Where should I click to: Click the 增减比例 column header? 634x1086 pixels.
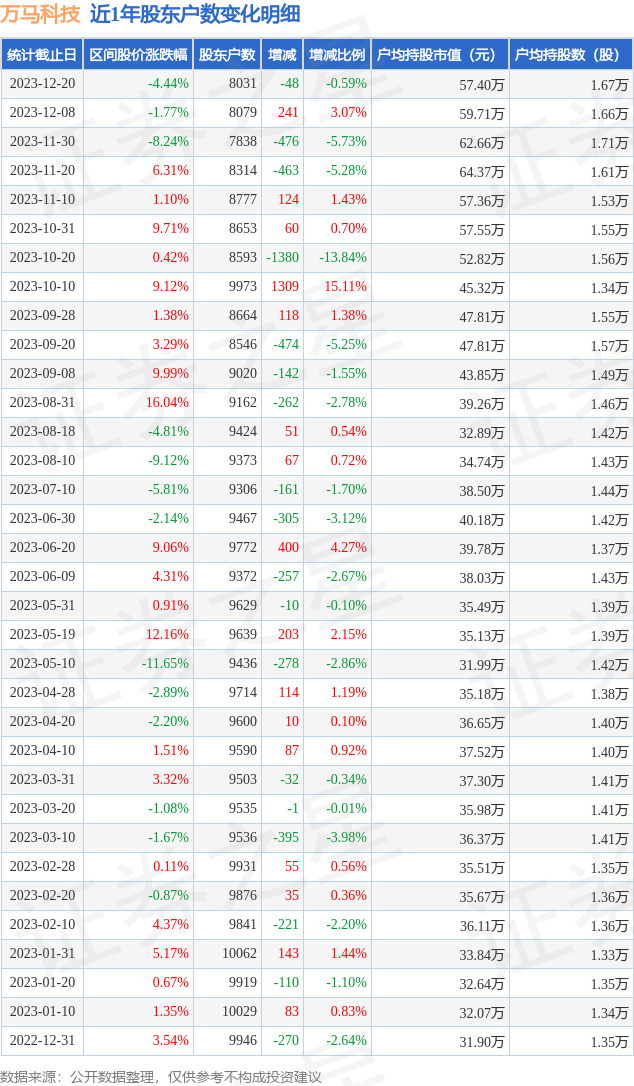(x=336, y=55)
